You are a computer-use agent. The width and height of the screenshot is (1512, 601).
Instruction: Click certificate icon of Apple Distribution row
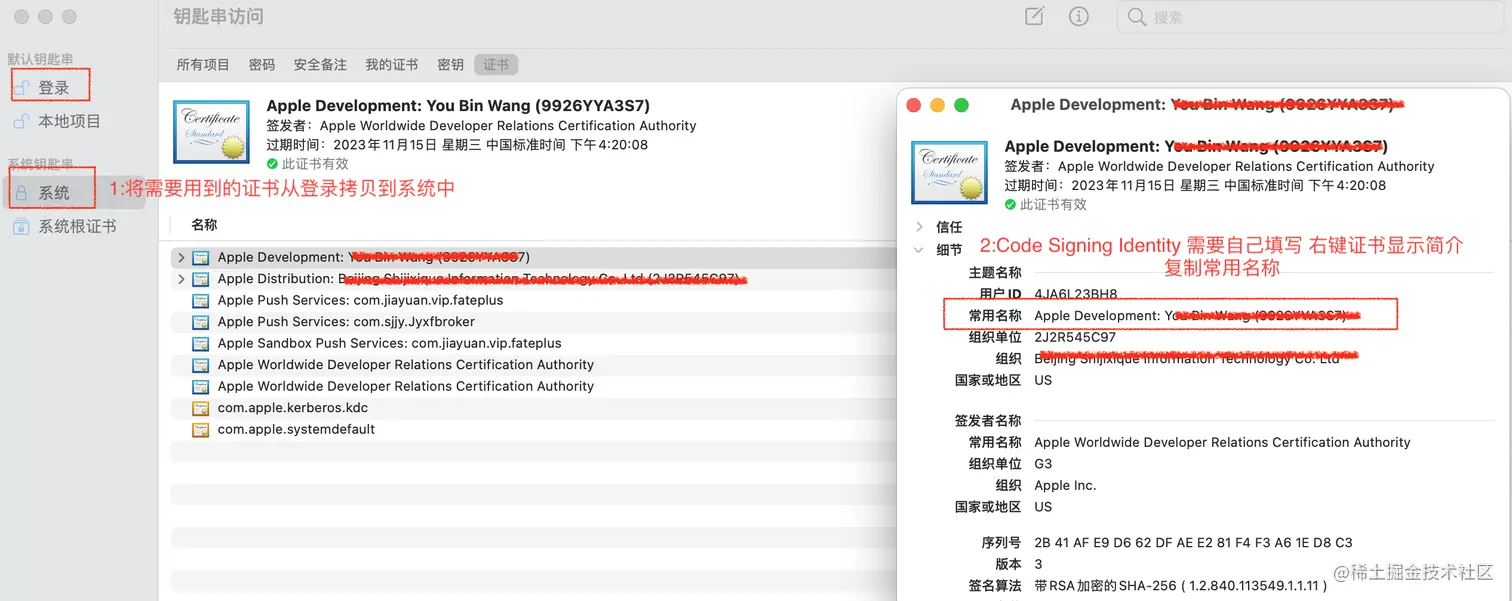pos(200,279)
